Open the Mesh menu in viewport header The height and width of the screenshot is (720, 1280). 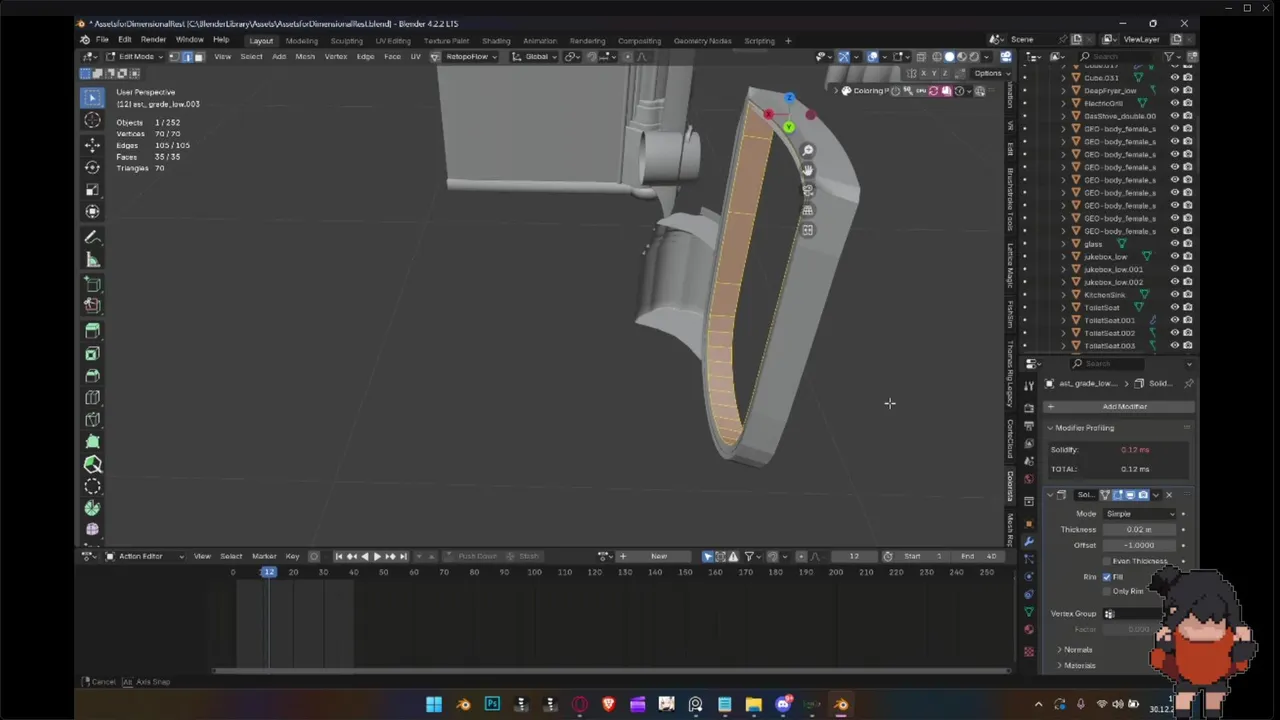[x=305, y=56]
